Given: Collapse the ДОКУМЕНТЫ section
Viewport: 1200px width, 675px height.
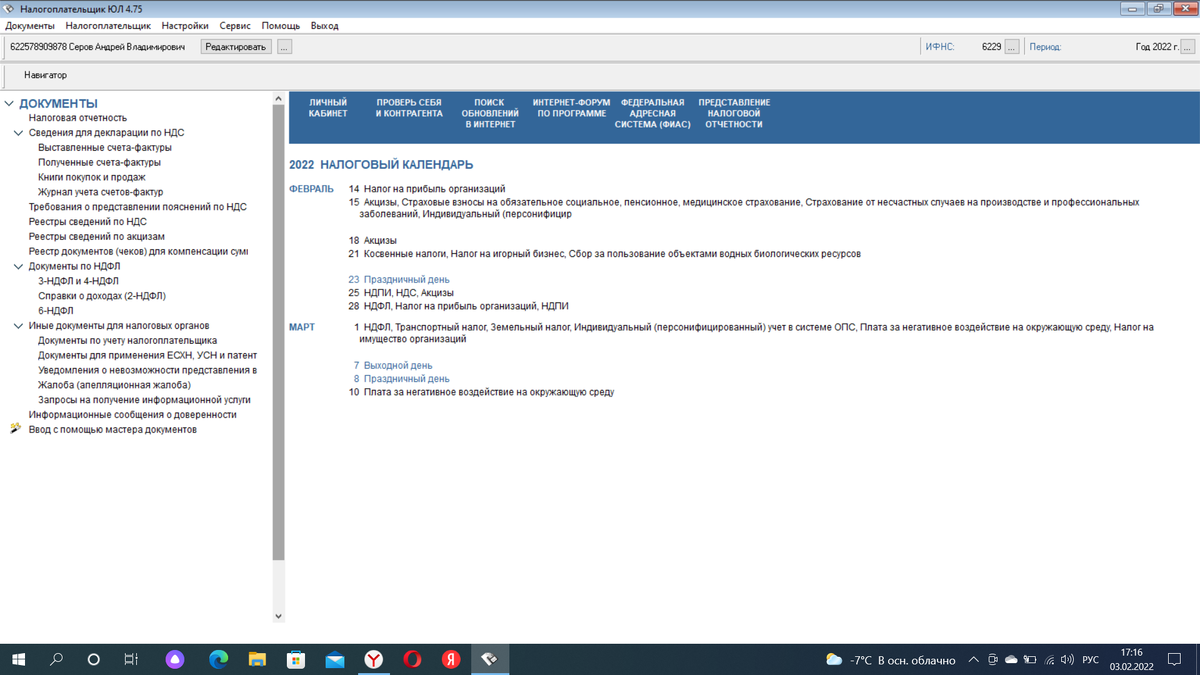Looking at the screenshot, I should (x=9, y=103).
